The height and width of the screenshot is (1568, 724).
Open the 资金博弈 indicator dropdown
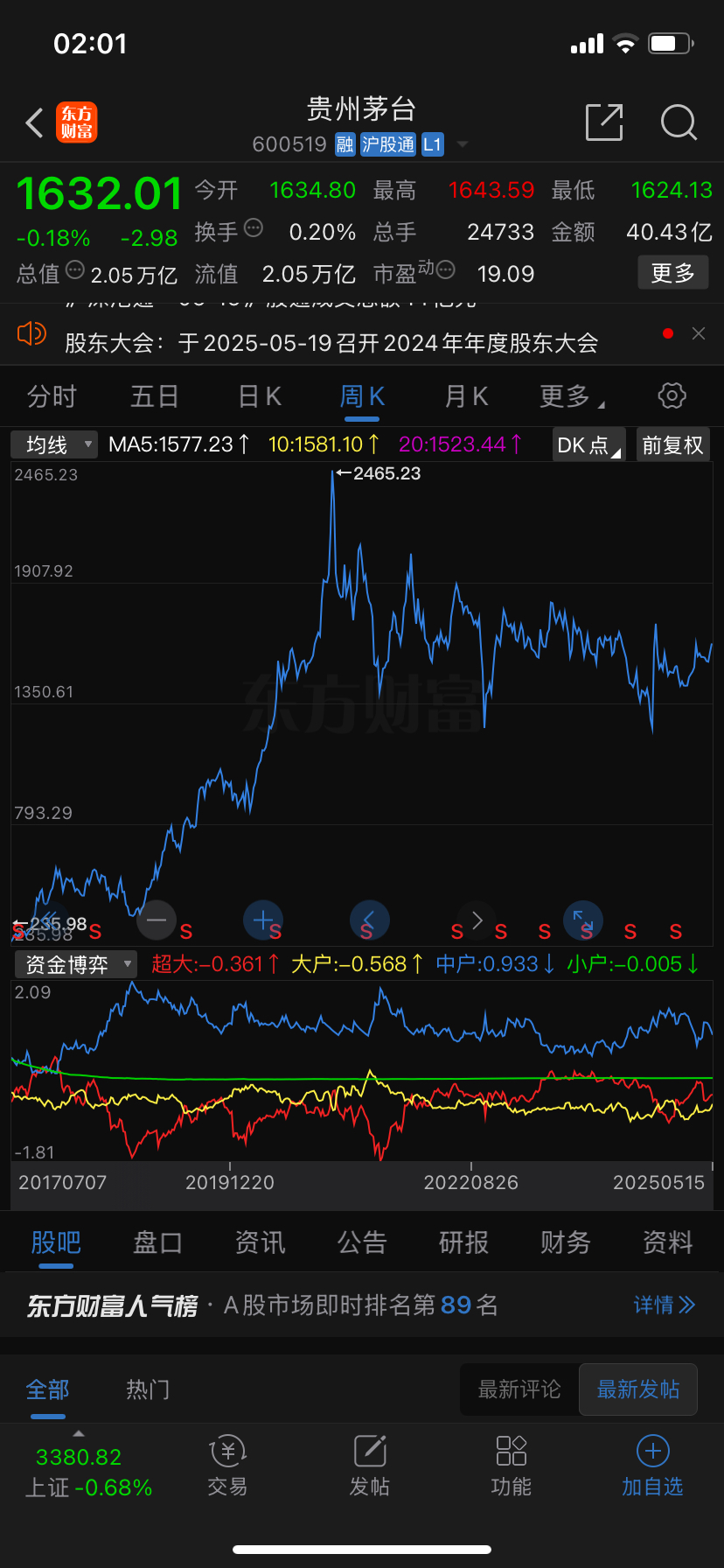(x=76, y=964)
